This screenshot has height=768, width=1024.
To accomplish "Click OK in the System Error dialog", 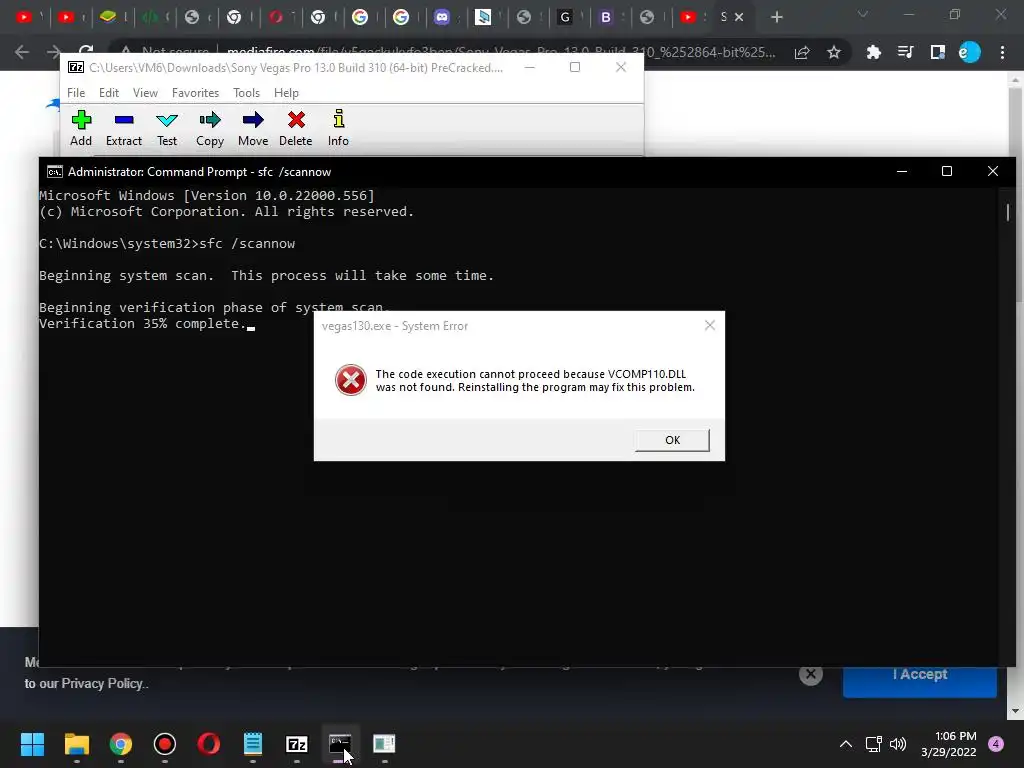I will [x=672, y=440].
